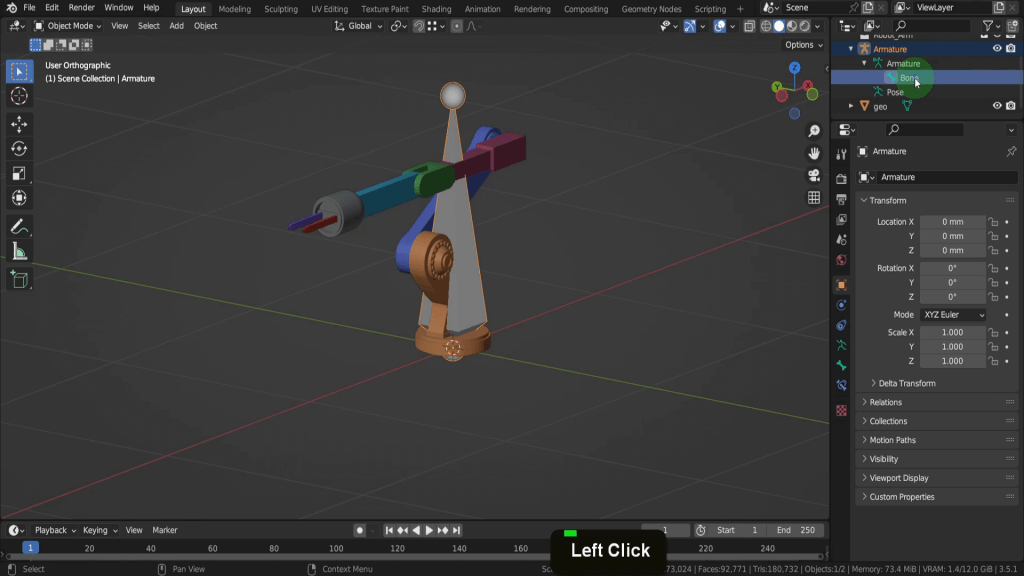The height and width of the screenshot is (576, 1024).
Task: Pick the Measure tool
Action: click(19, 252)
